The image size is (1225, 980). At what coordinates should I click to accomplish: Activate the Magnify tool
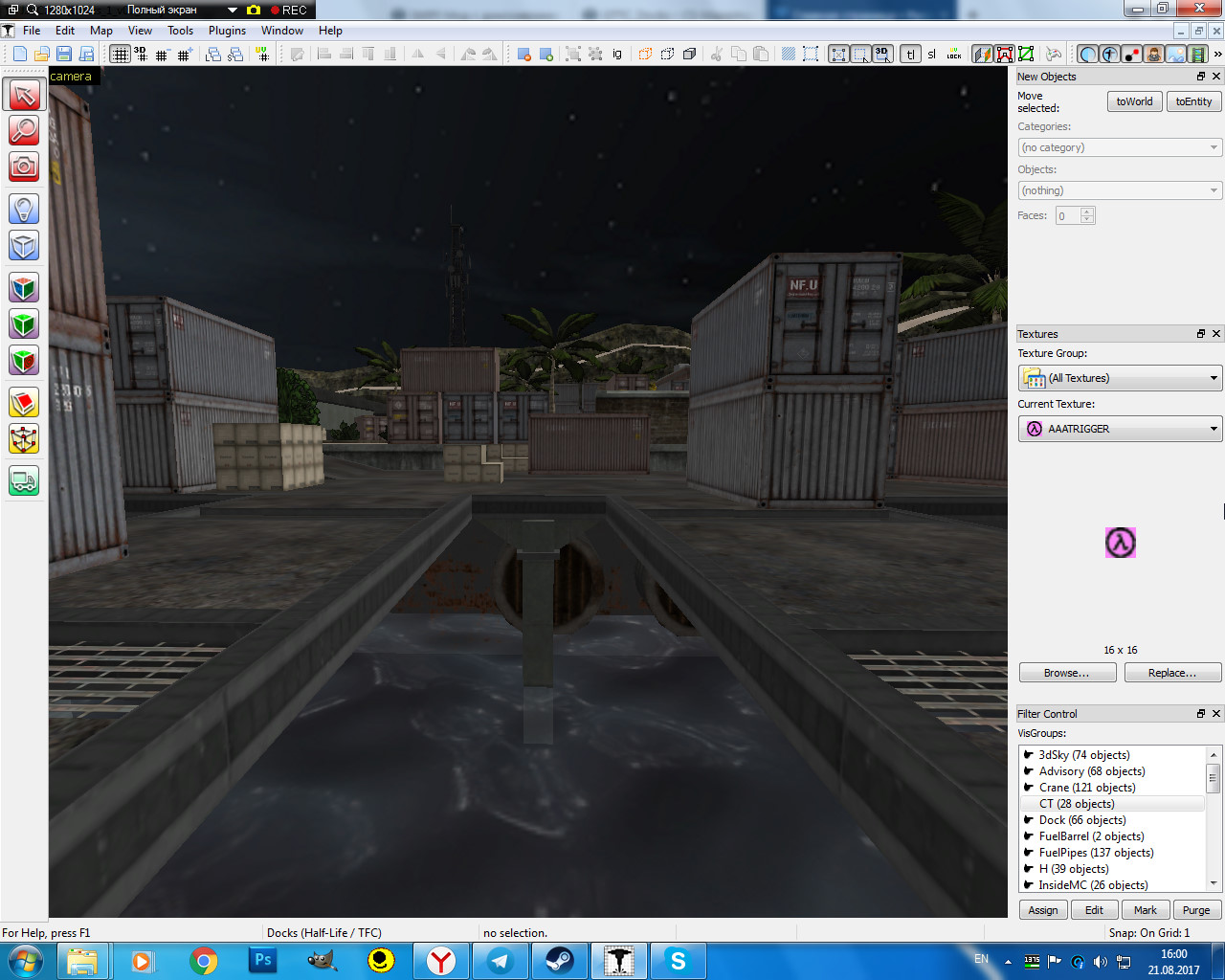24,130
